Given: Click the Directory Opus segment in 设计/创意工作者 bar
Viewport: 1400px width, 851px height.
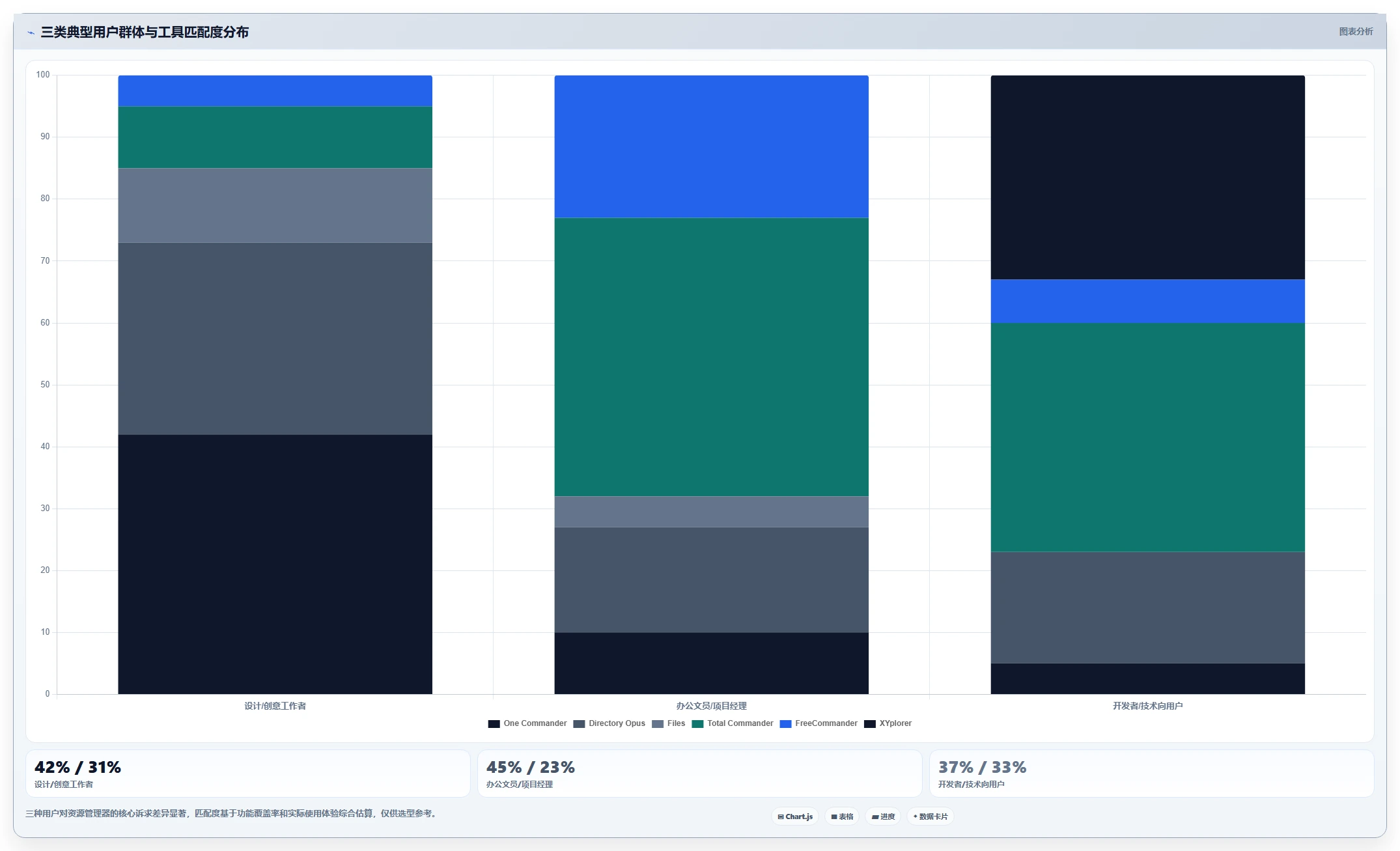Looking at the screenshot, I should pyautogui.click(x=275, y=339).
